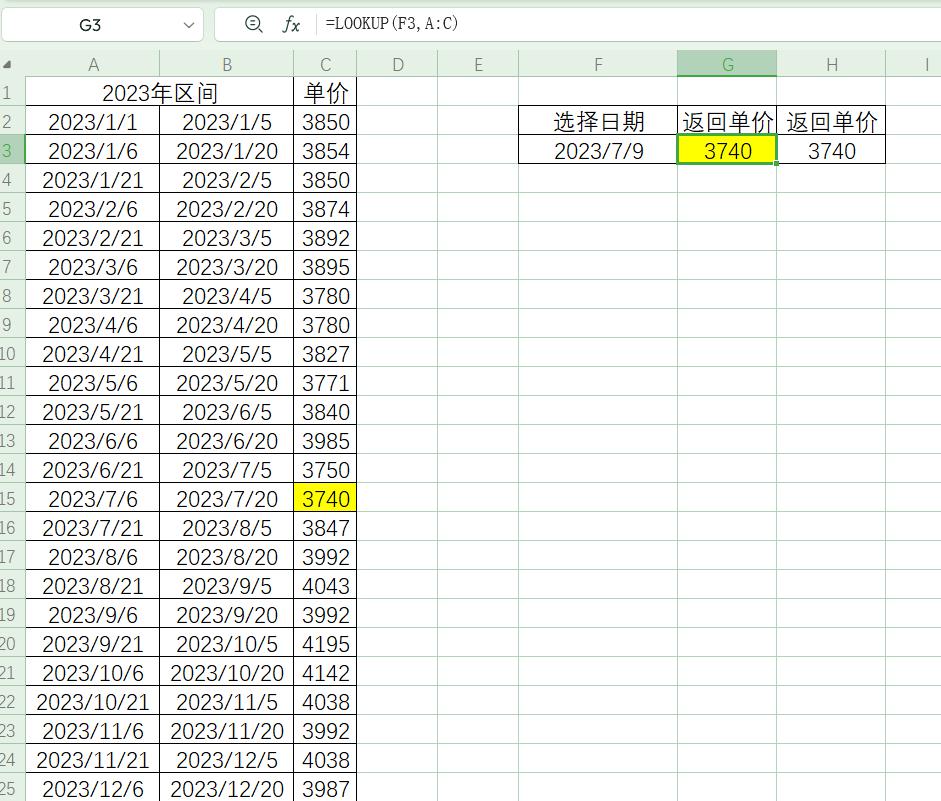This screenshot has height=801, width=941.
Task: Select cell 2023/5/6
Action: (x=93, y=382)
